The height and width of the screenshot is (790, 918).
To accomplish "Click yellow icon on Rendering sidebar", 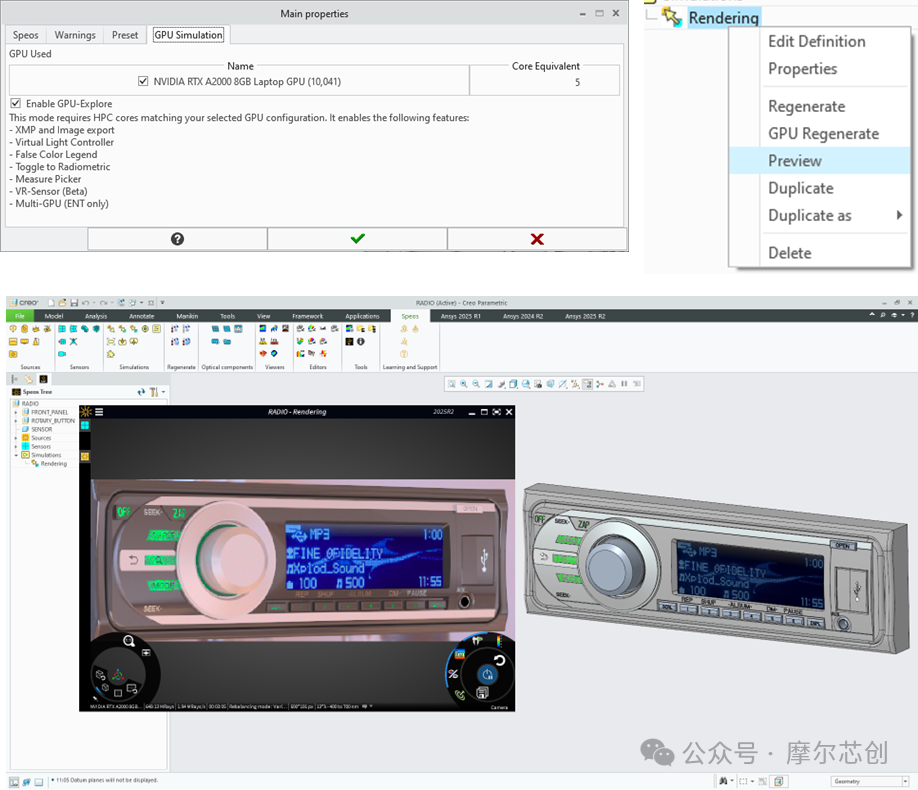I will (x=85, y=456).
